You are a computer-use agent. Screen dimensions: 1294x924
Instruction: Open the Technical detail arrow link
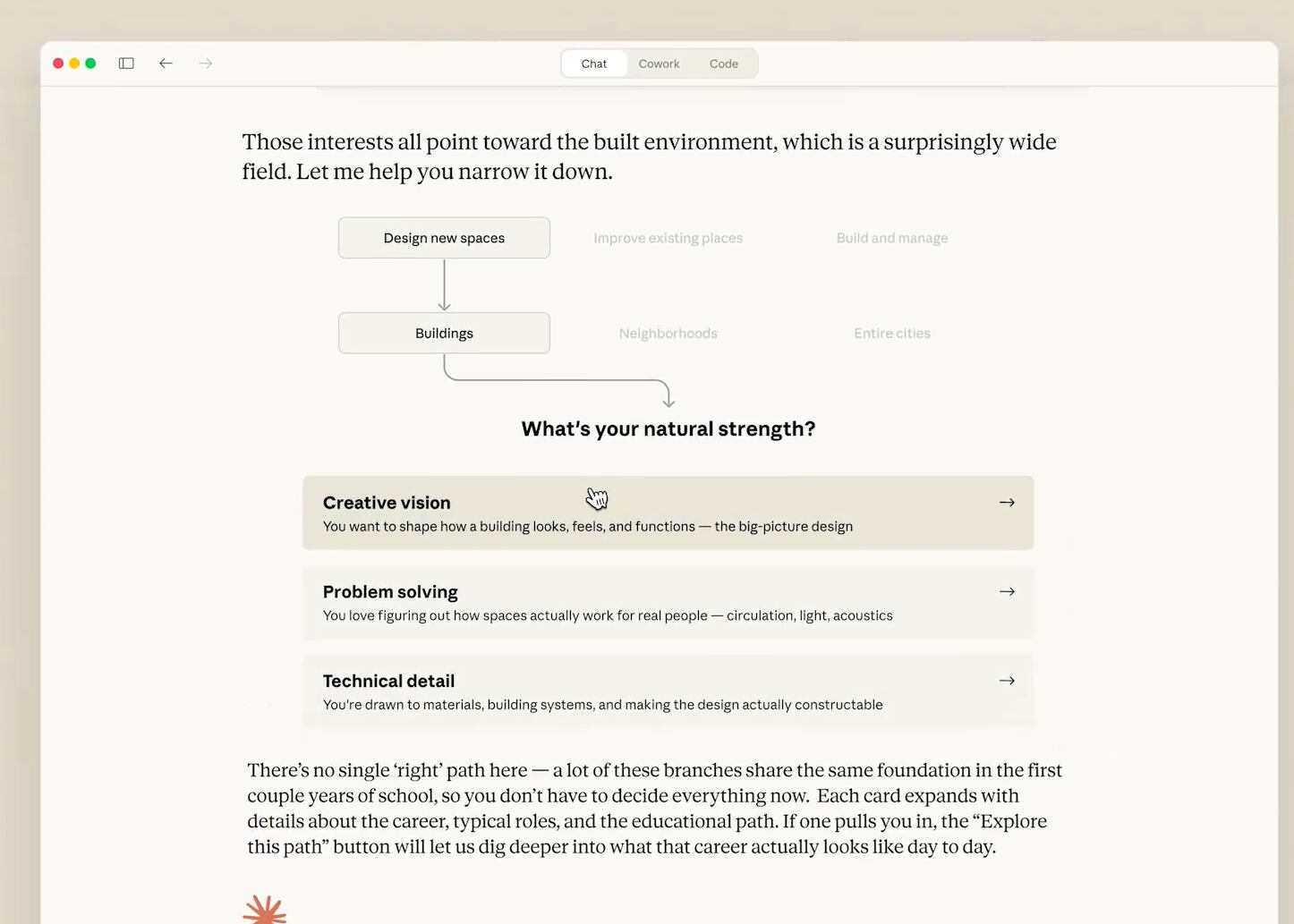pos(1007,680)
